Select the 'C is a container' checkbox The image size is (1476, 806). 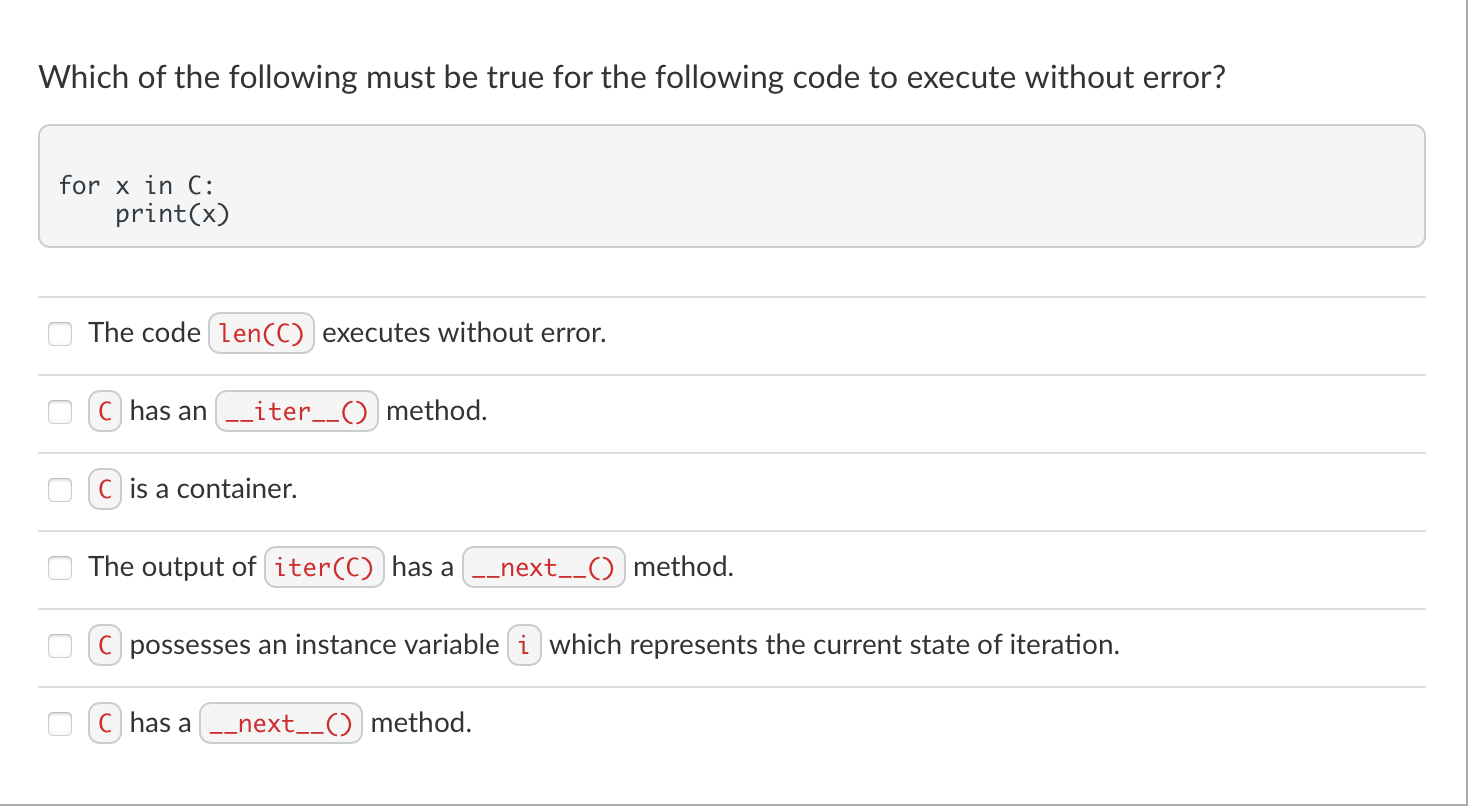[61, 489]
